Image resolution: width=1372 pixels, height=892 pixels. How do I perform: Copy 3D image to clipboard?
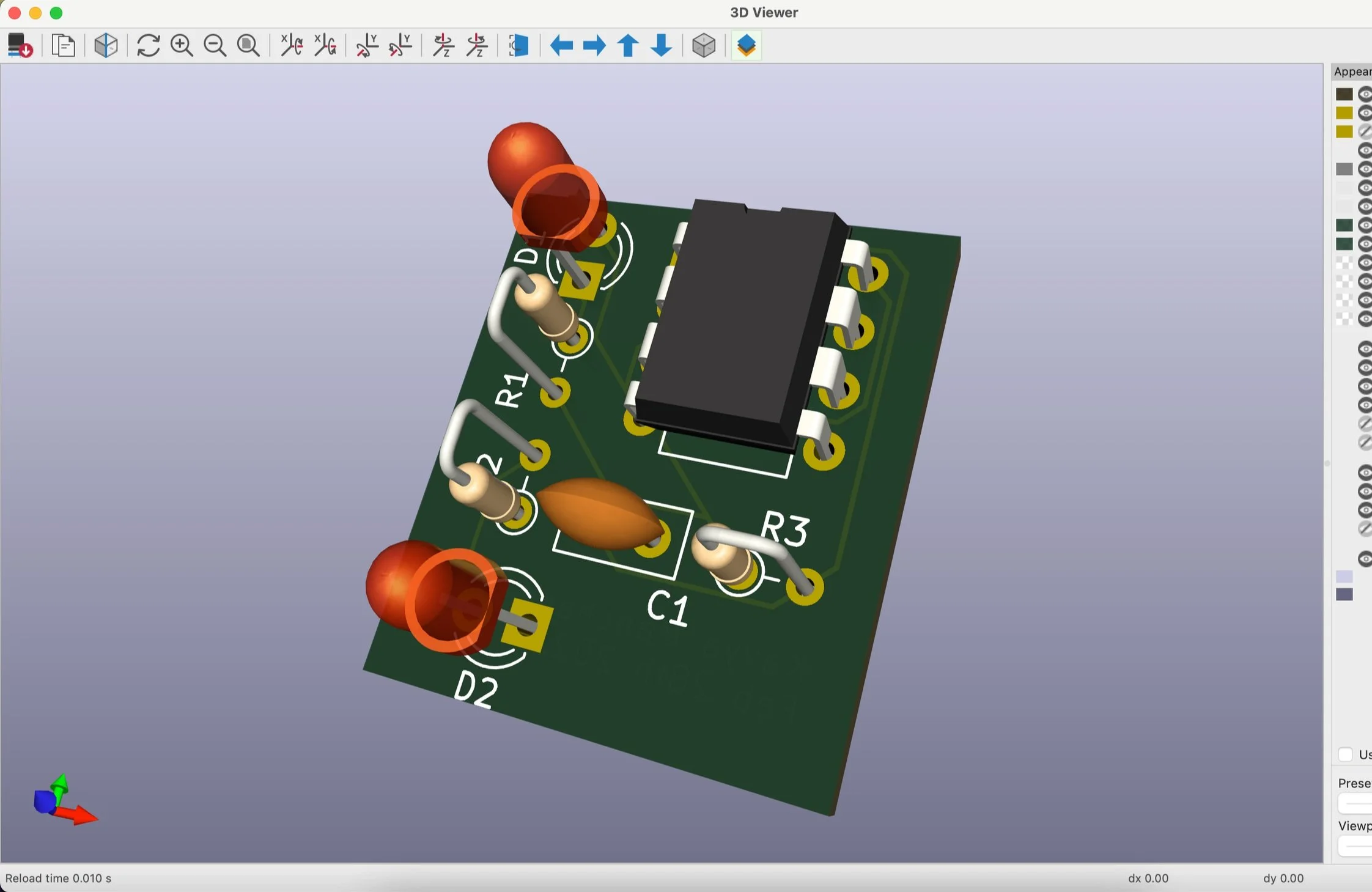point(63,46)
